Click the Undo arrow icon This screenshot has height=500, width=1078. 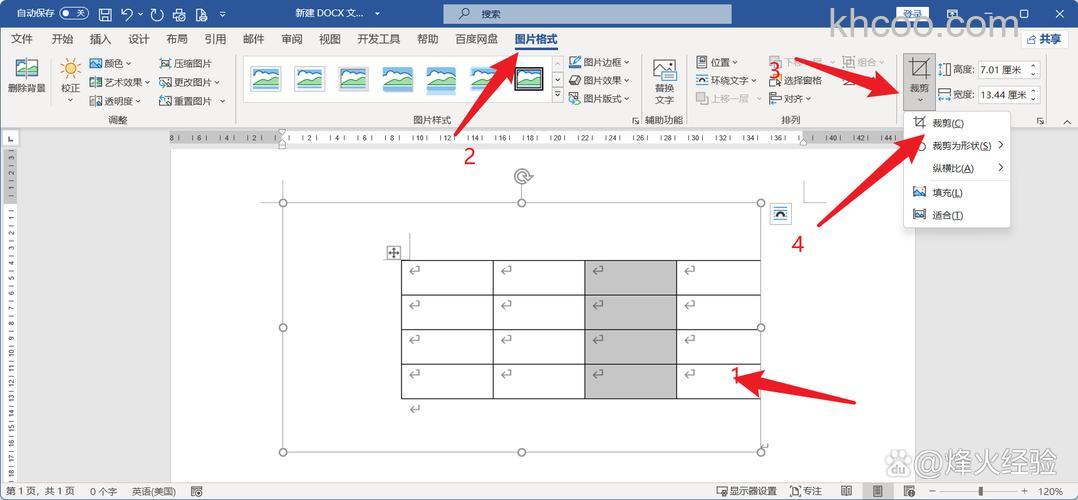127,14
